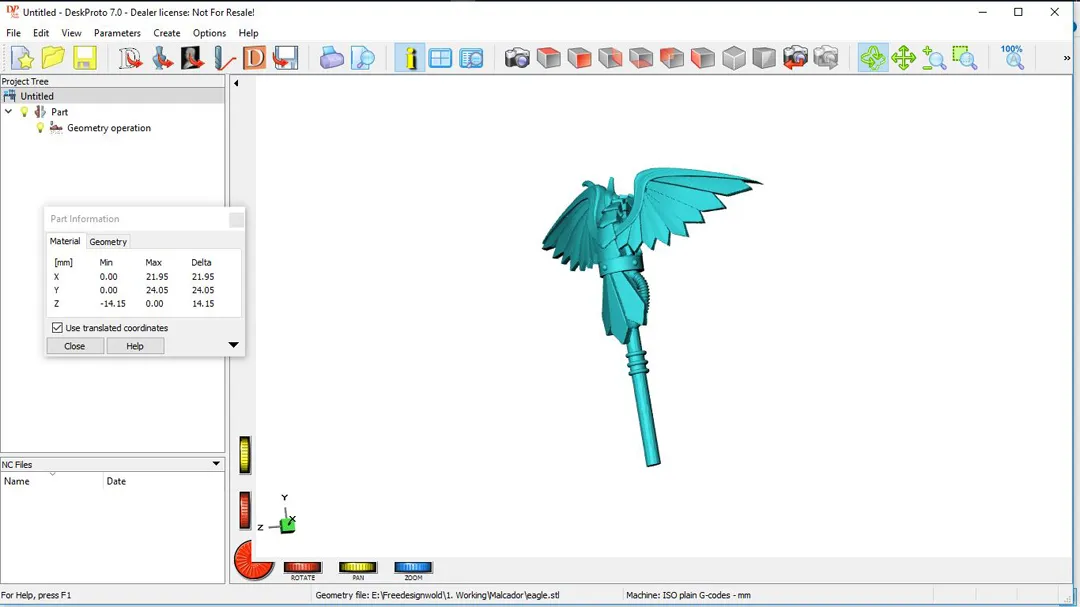Open the View menu

coord(71,32)
